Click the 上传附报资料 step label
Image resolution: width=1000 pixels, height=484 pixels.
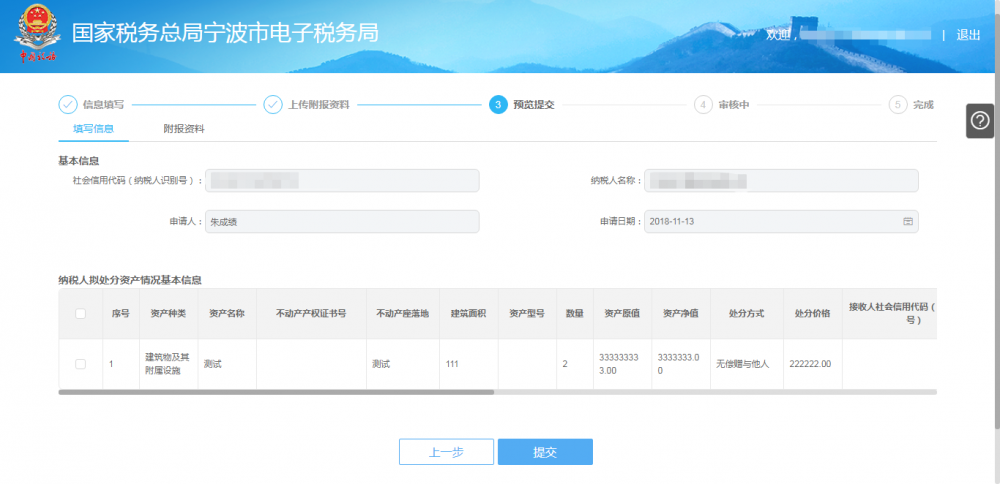coord(319,105)
